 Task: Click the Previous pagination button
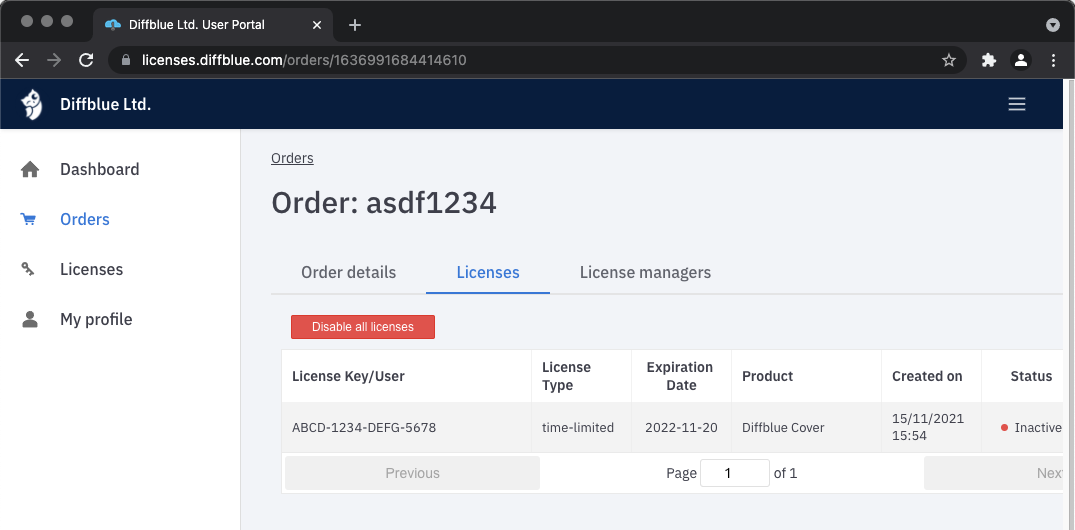tap(412, 473)
